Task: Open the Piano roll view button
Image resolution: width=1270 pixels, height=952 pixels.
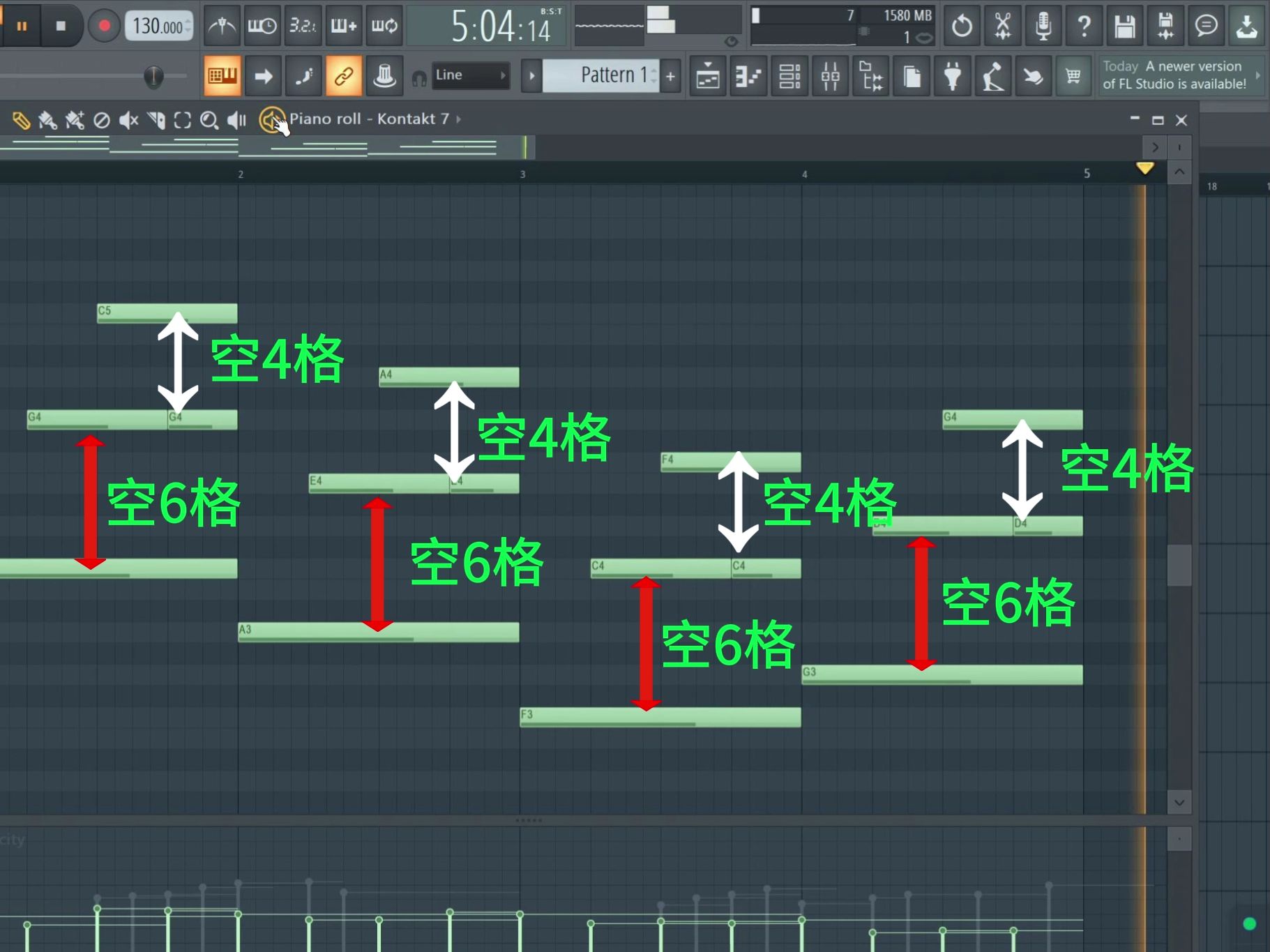Action: [748, 75]
